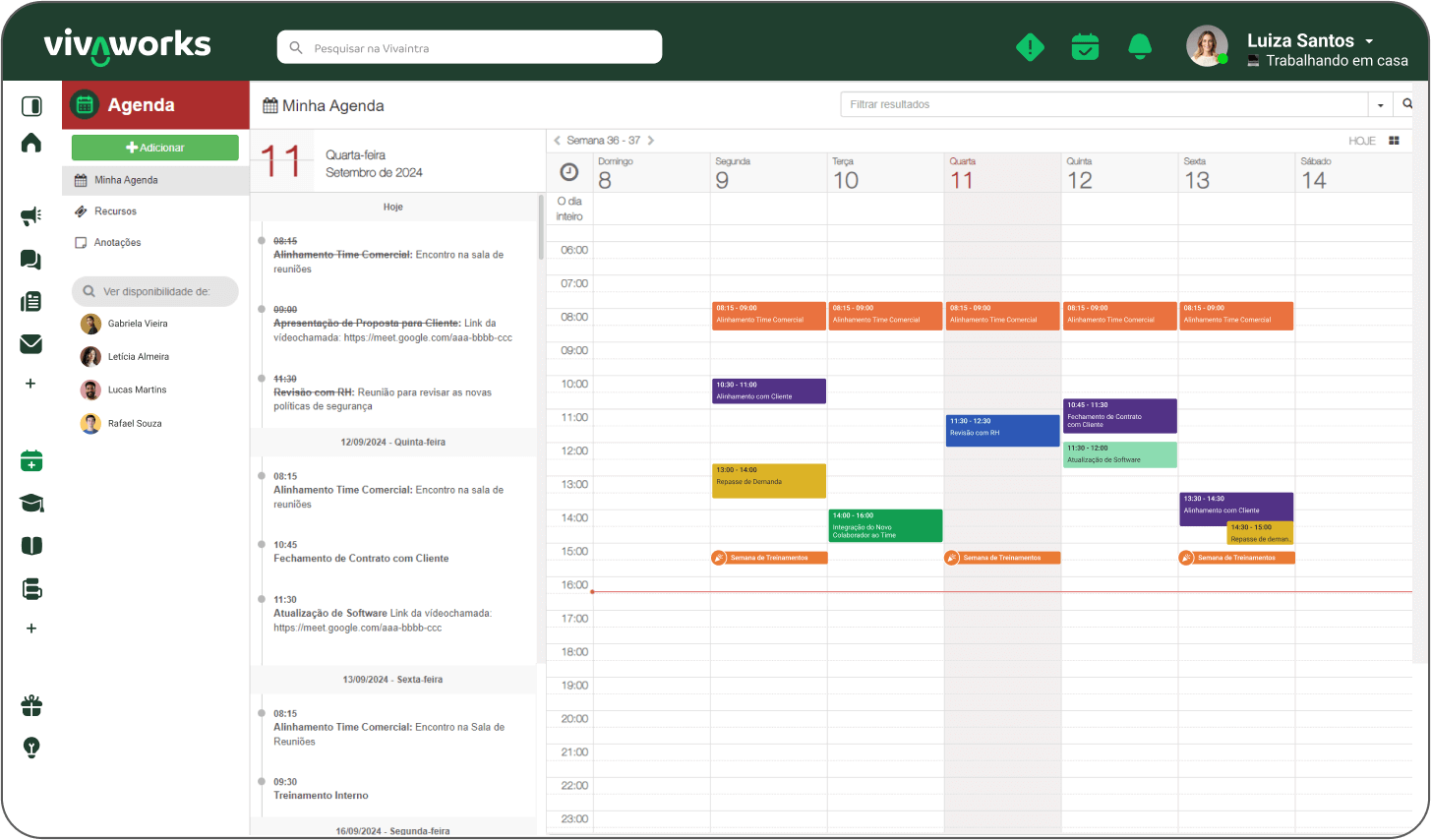1431x840 pixels.
Task: Click the envelope mail icon
Action: (x=31, y=344)
